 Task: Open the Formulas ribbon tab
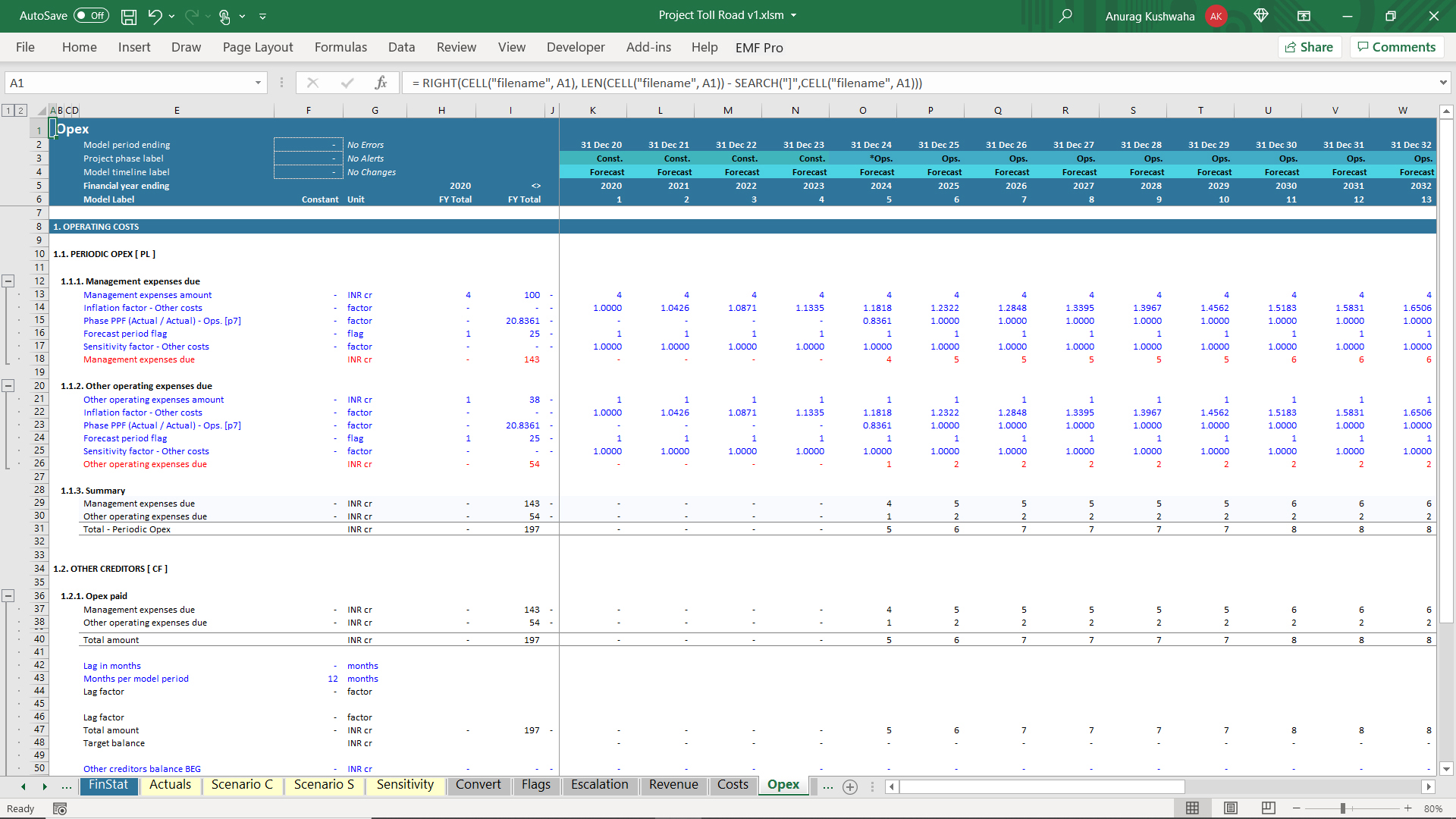click(x=340, y=47)
